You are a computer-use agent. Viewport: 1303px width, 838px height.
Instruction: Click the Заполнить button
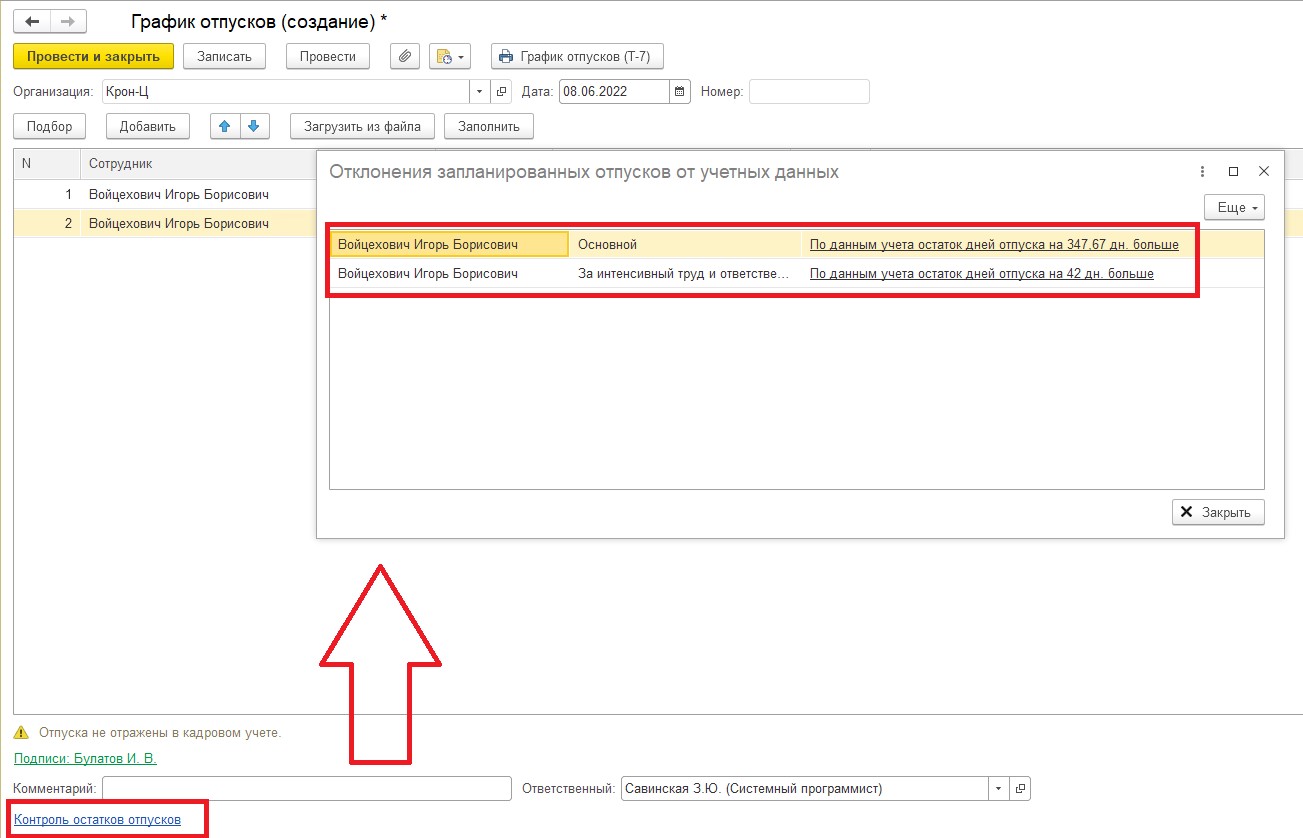[489, 126]
